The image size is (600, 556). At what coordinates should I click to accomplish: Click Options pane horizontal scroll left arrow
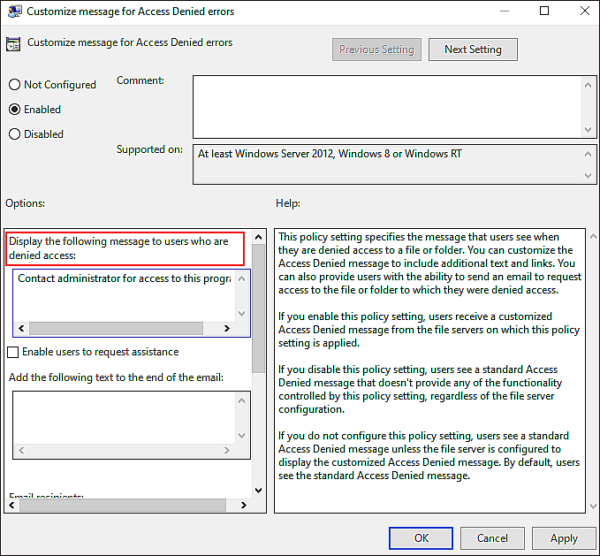tap(12, 505)
